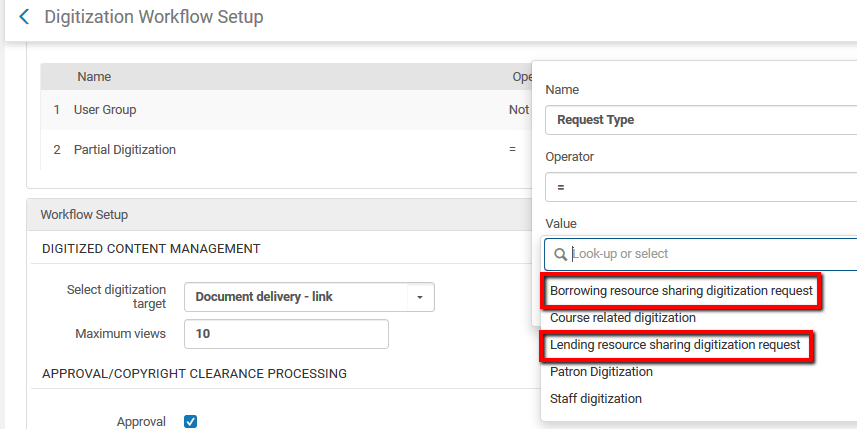Select the User Group rule row
Image resolution: width=857 pixels, height=429 pixels.
(x=105, y=110)
